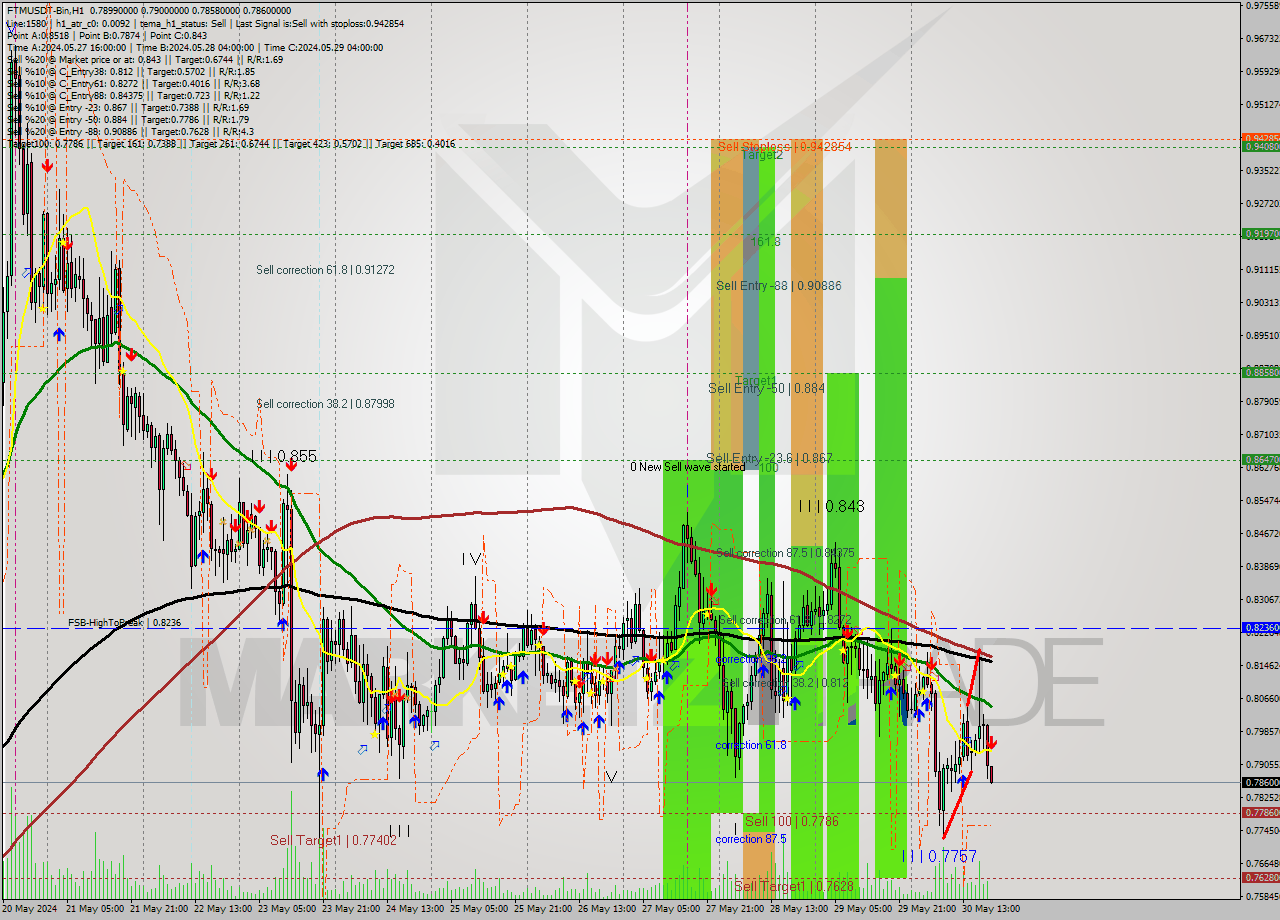Click the 'Entry -50: 0.884' sell line
This screenshot has height=920, width=1280.
127,119
